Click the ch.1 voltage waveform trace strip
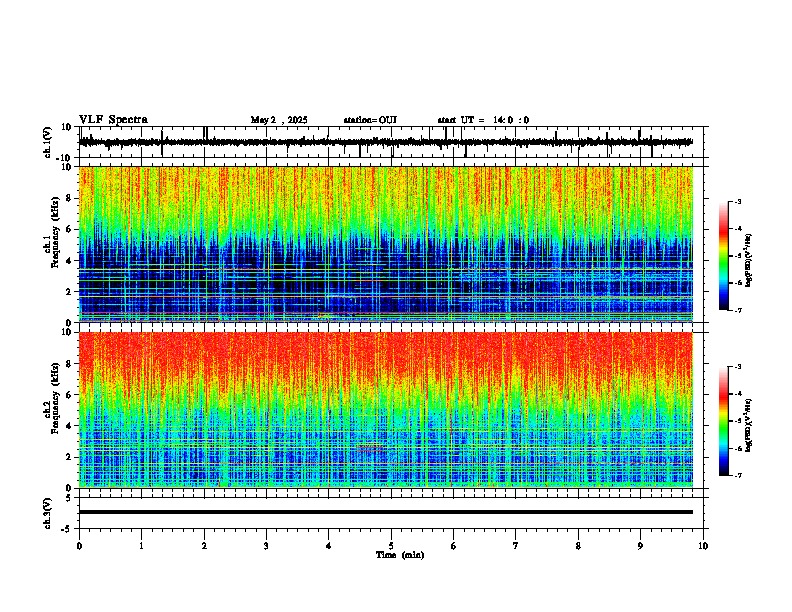The width and height of the screenshot is (792, 612). [x=386, y=142]
